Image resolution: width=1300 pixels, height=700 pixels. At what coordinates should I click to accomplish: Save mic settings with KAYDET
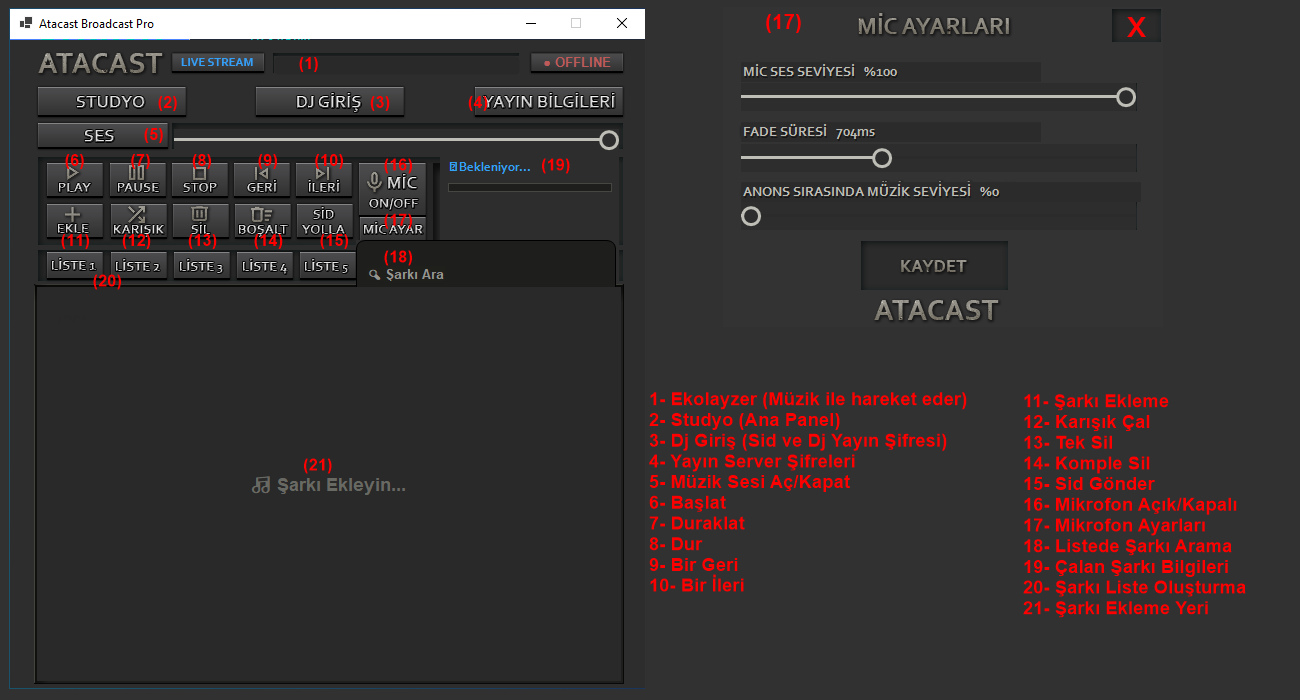click(934, 266)
